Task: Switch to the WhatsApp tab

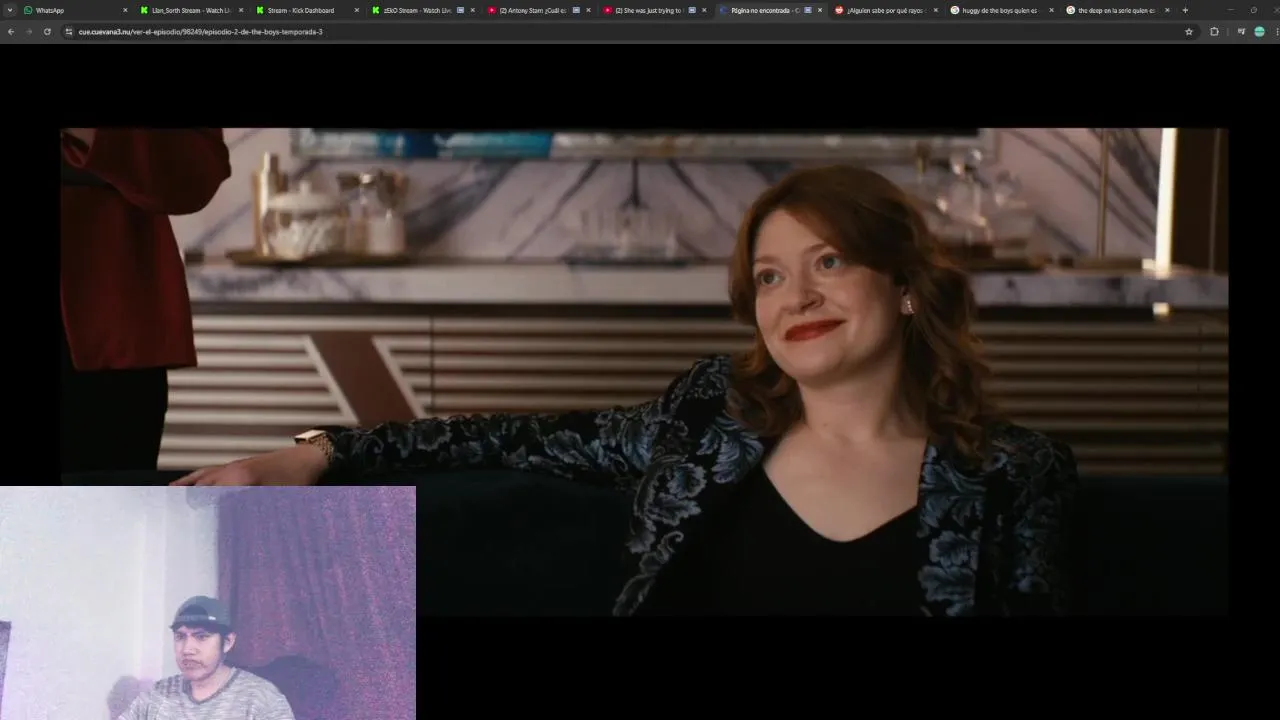Action: [x=75, y=10]
